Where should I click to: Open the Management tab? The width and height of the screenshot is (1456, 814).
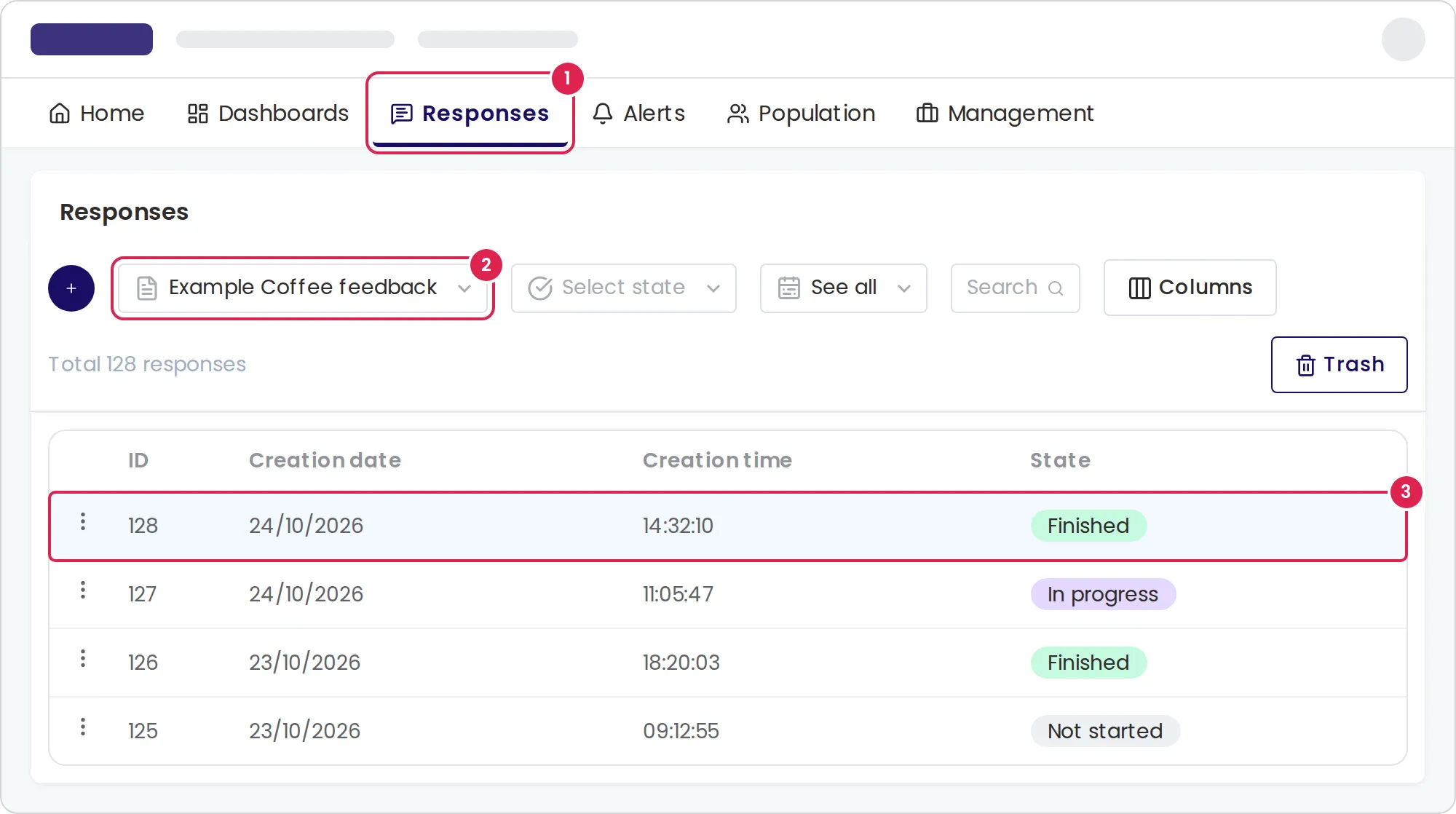(x=1005, y=114)
